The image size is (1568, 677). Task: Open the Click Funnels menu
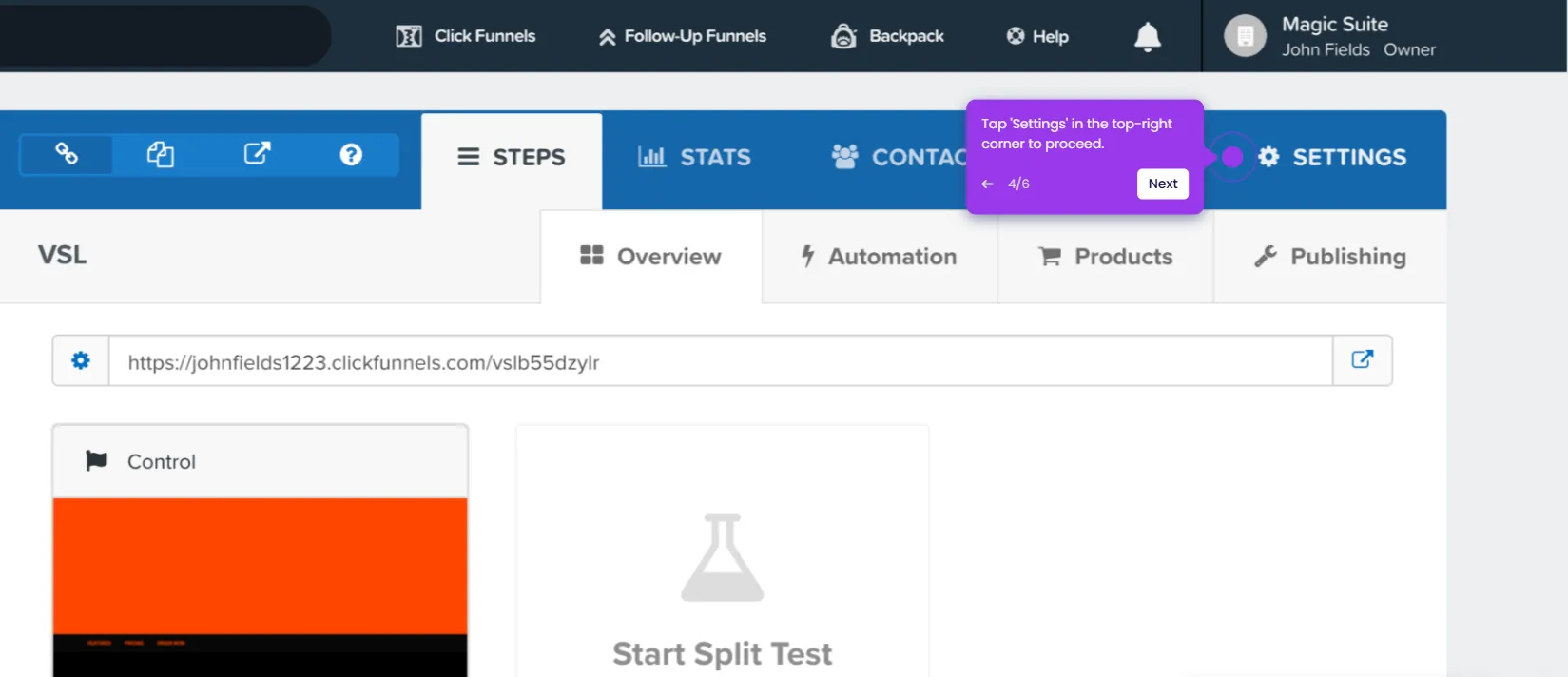pos(466,36)
